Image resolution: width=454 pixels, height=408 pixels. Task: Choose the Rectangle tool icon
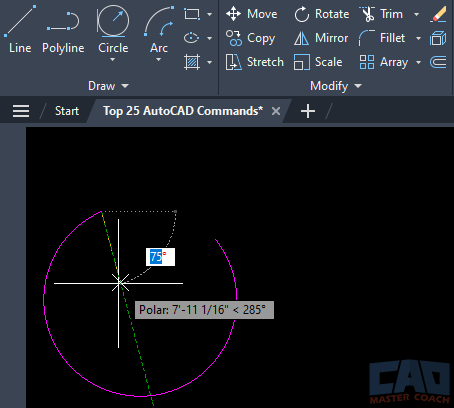pos(192,14)
